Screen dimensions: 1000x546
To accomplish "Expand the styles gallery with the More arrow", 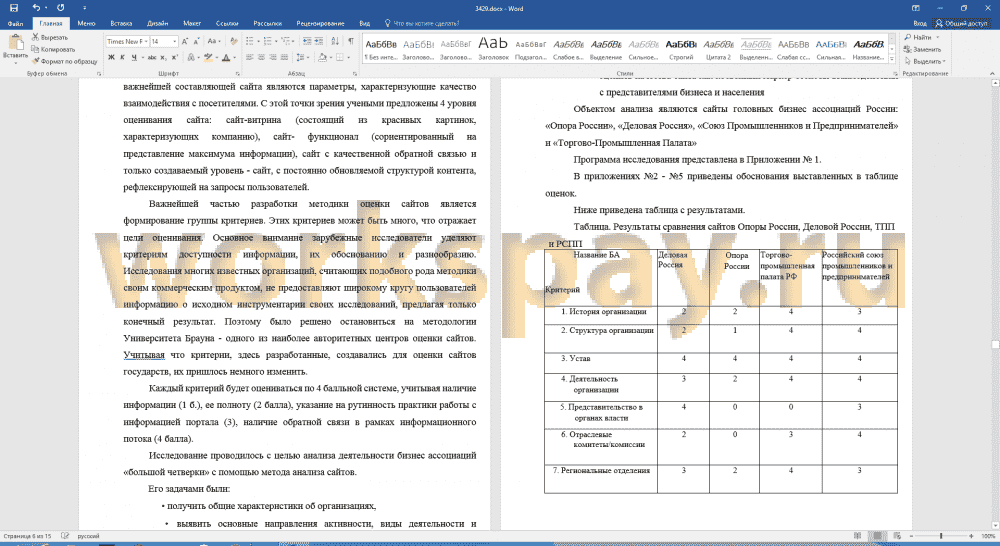I will click(x=892, y=59).
